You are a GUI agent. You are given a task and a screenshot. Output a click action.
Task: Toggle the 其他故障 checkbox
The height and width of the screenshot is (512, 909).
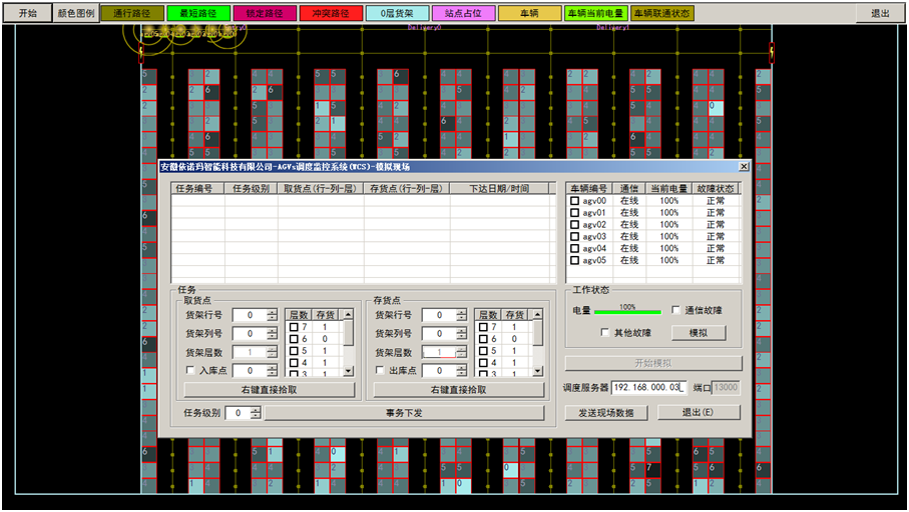605,332
